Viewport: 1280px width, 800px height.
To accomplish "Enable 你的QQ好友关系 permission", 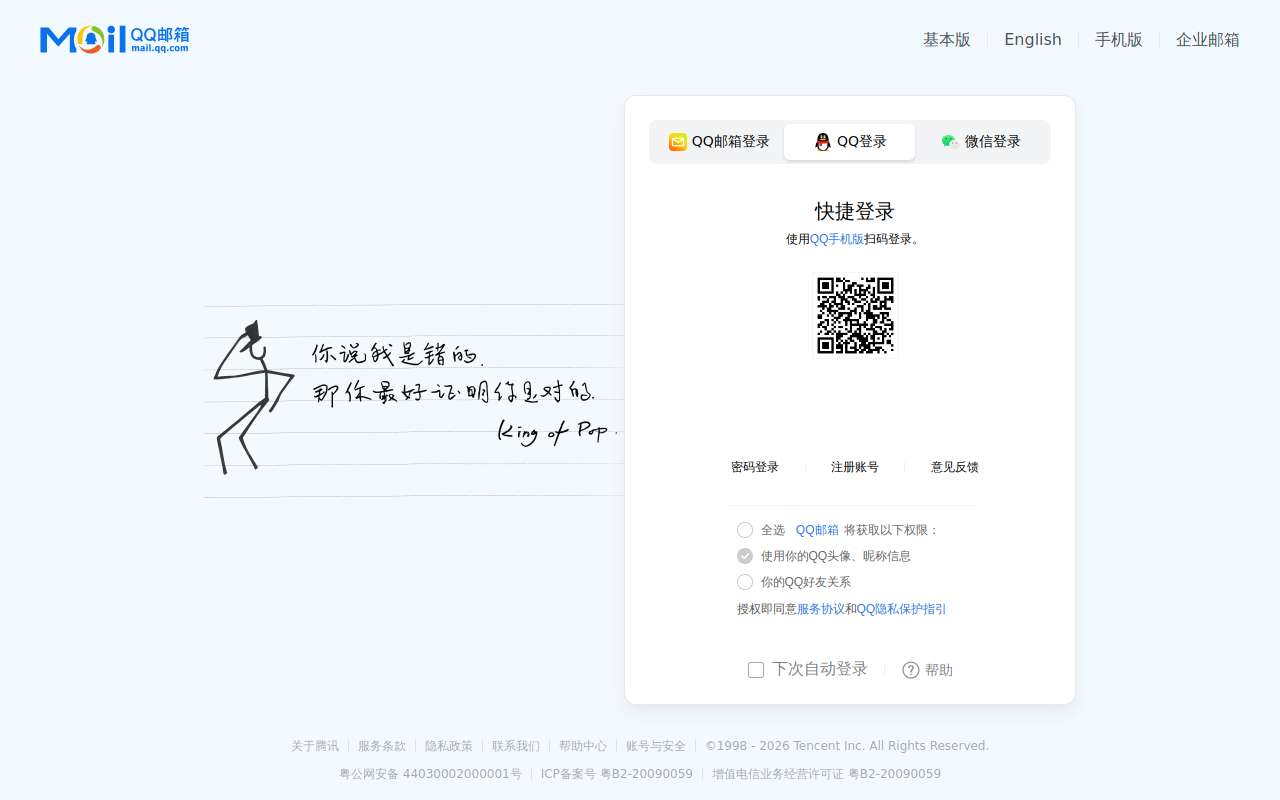I will [745, 582].
